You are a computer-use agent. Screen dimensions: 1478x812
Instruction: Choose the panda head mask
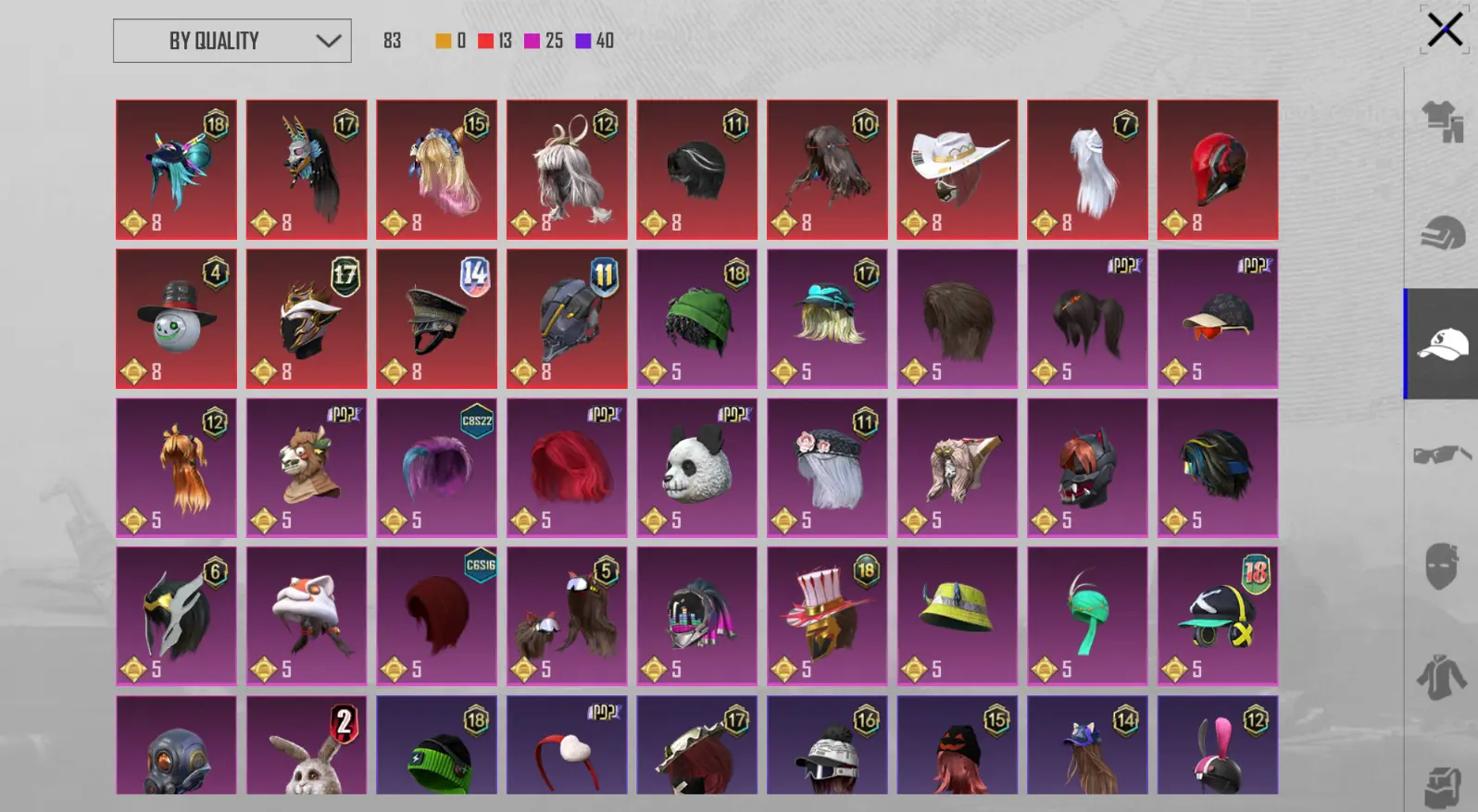pos(696,468)
